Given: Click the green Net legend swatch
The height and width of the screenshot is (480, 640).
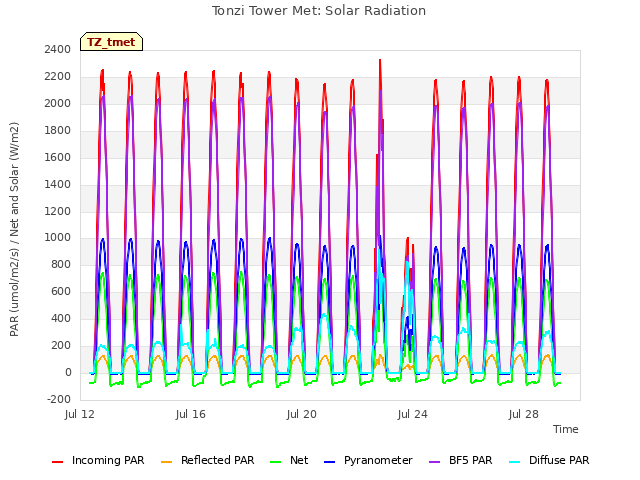Looking at the screenshot, I should point(276,462).
